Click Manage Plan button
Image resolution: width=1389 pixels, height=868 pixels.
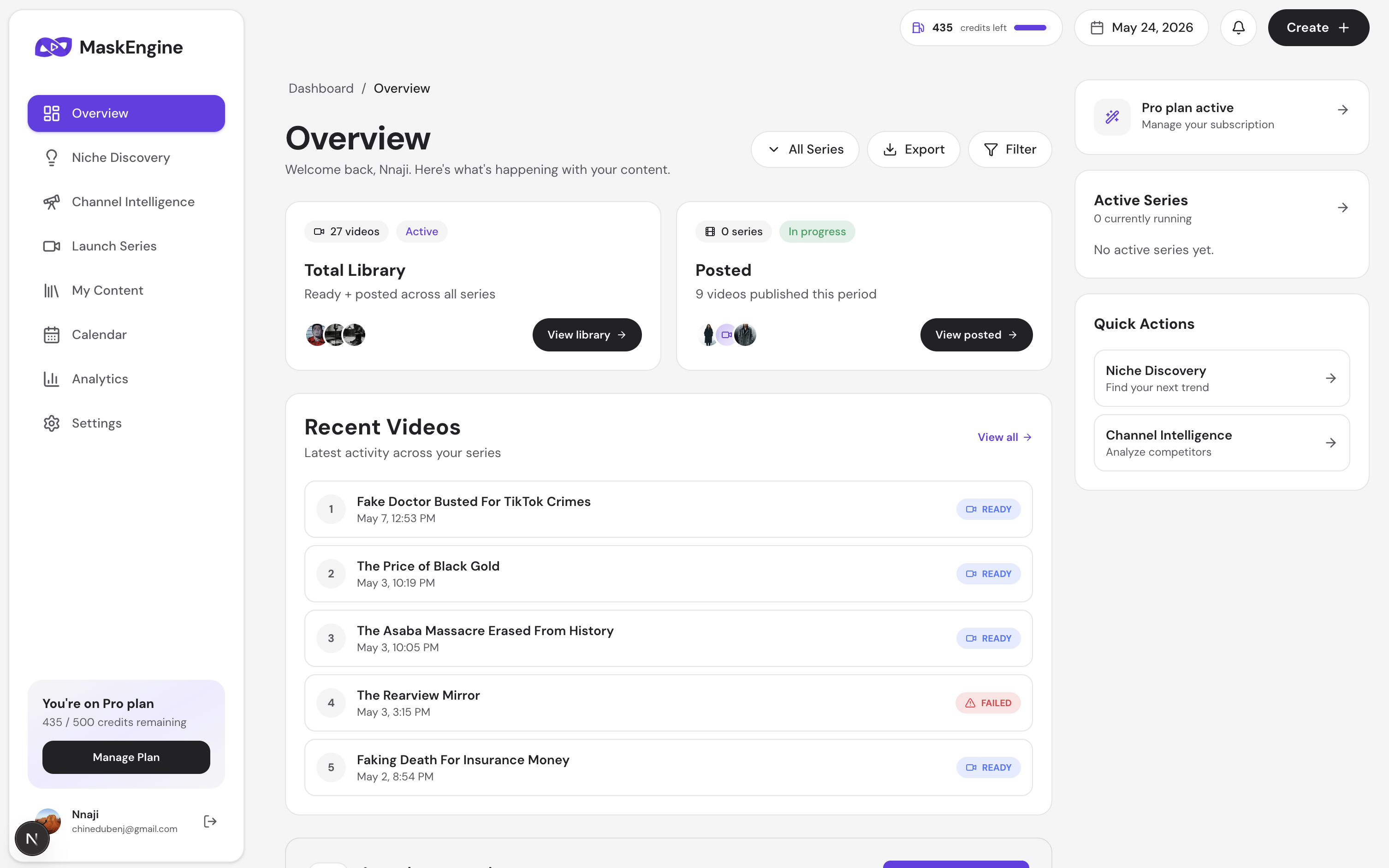[x=126, y=757]
